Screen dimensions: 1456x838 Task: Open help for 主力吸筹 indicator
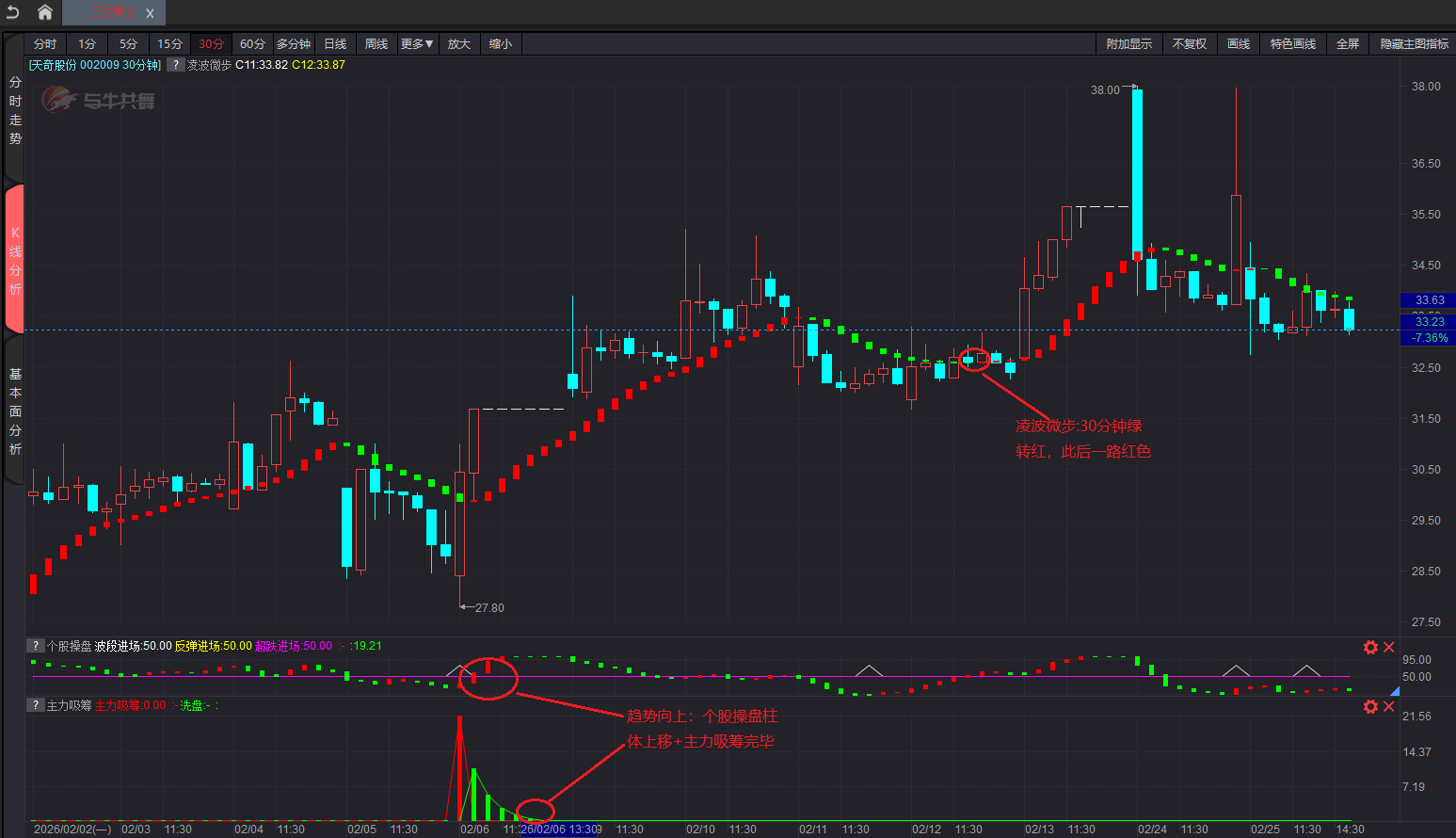coord(36,705)
